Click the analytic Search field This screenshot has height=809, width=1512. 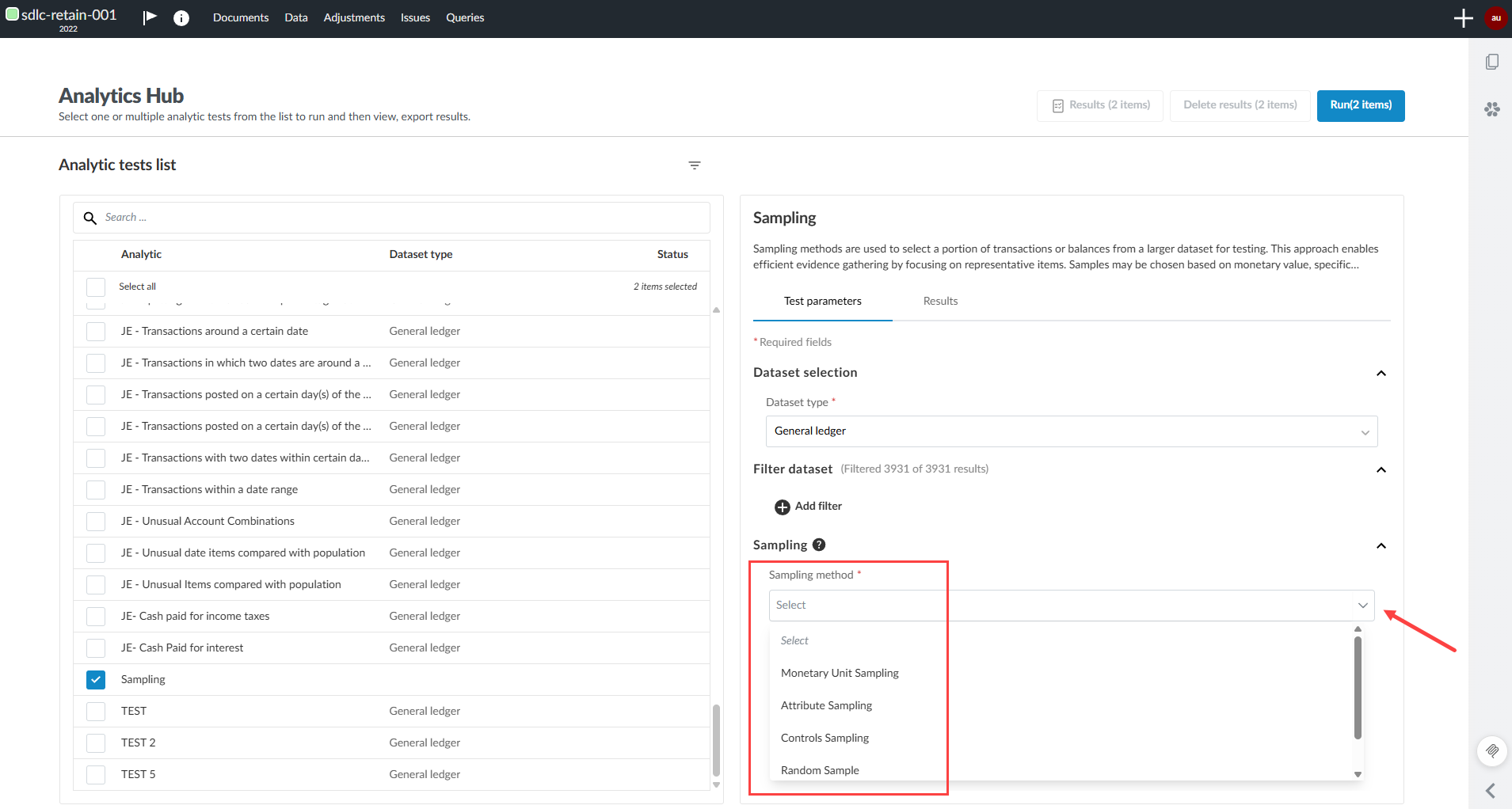(396, 218)
